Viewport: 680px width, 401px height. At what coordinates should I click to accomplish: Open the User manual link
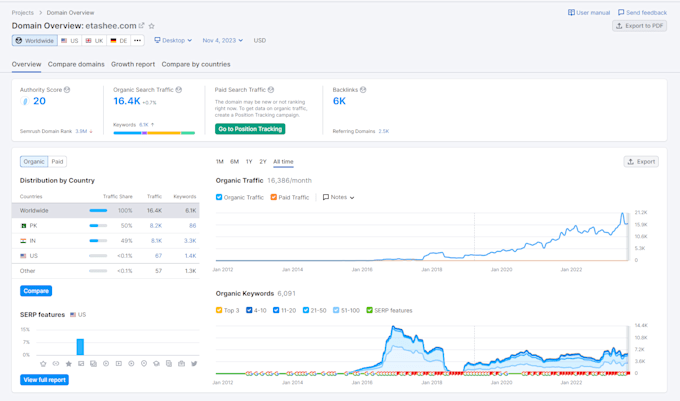pos(589,13)
